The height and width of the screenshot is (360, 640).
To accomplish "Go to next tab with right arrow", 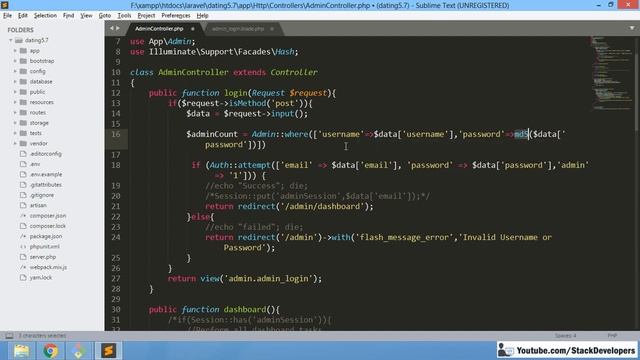I will coord(118,28).
